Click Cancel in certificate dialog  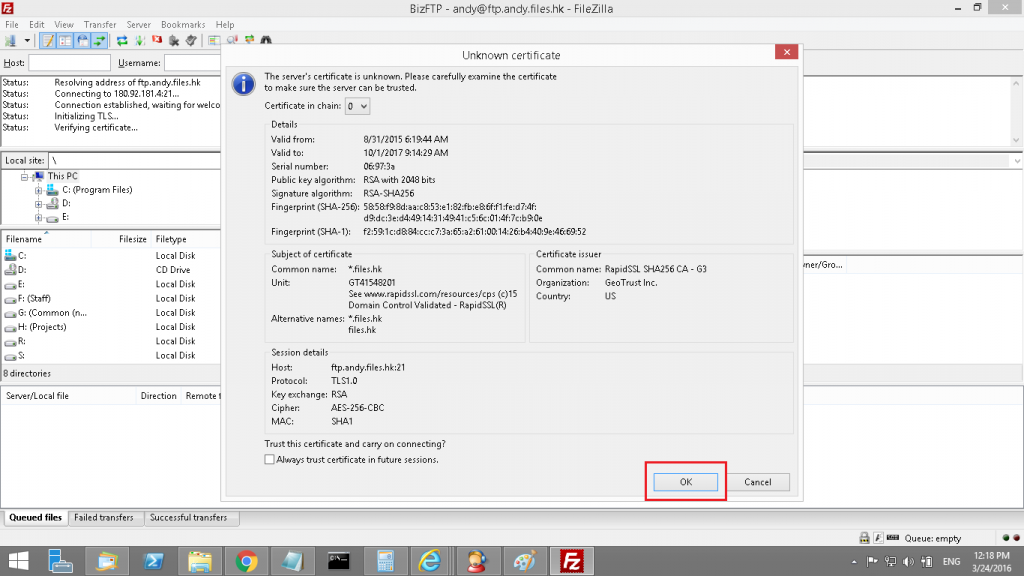758,482
